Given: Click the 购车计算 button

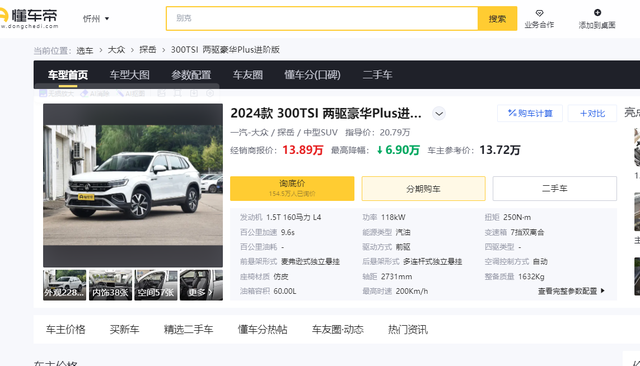Looking at the screenshot, I should point(530,113).
